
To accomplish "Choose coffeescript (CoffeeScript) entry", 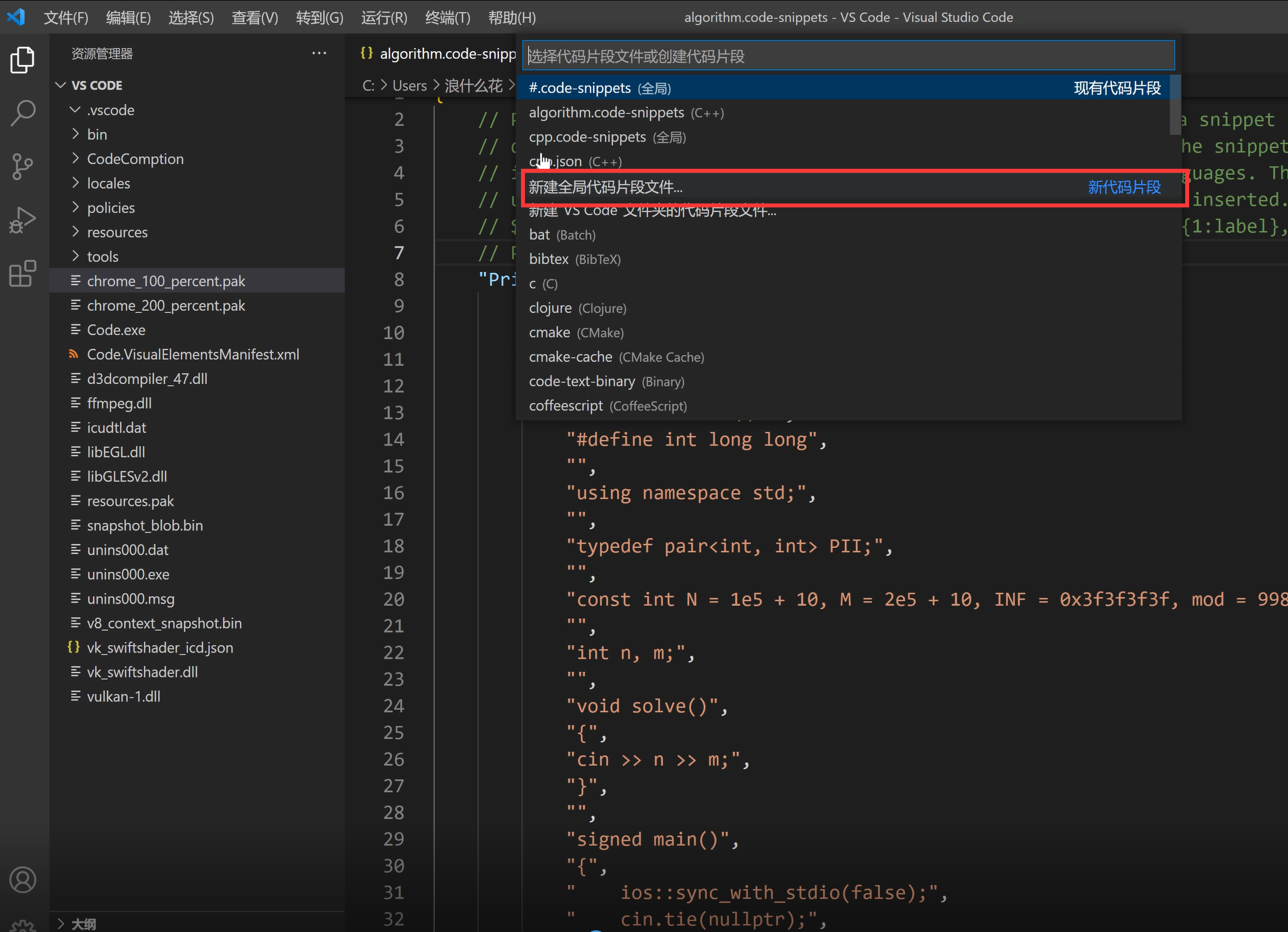I will 844,406.
